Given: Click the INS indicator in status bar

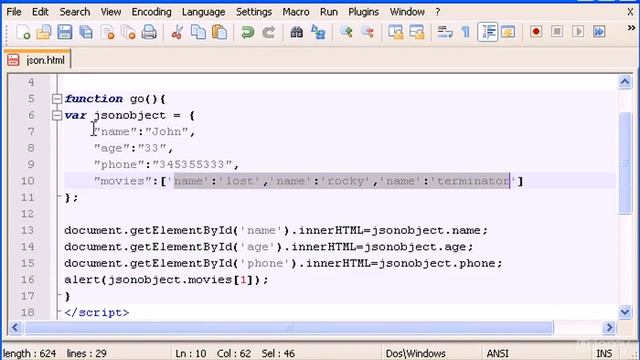Looking at the screenshot, I should tap(604, 353).
